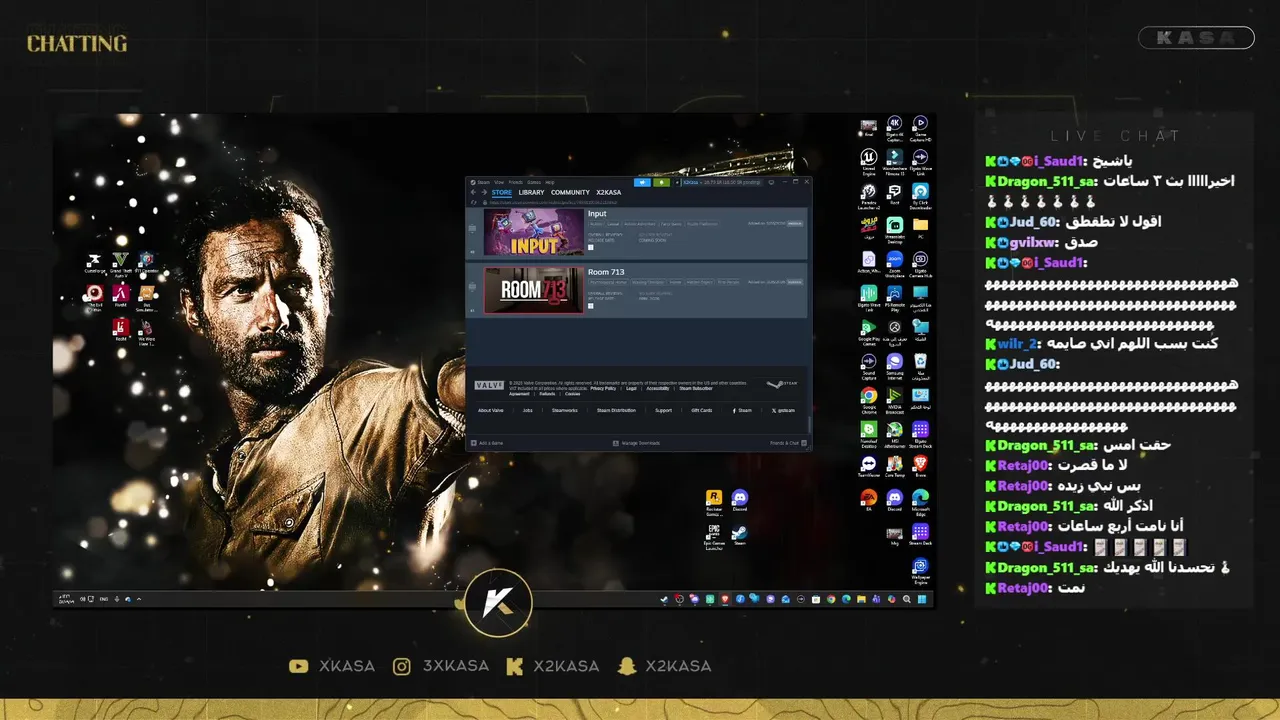
Task: Click the Input game title
Action: click(597, 213)
